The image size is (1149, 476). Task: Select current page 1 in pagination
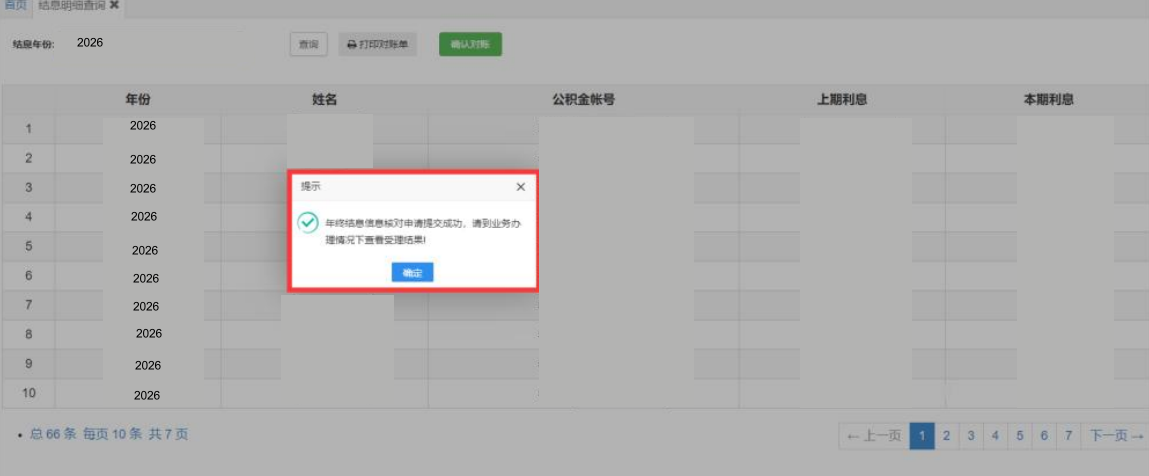coord(922,436)
